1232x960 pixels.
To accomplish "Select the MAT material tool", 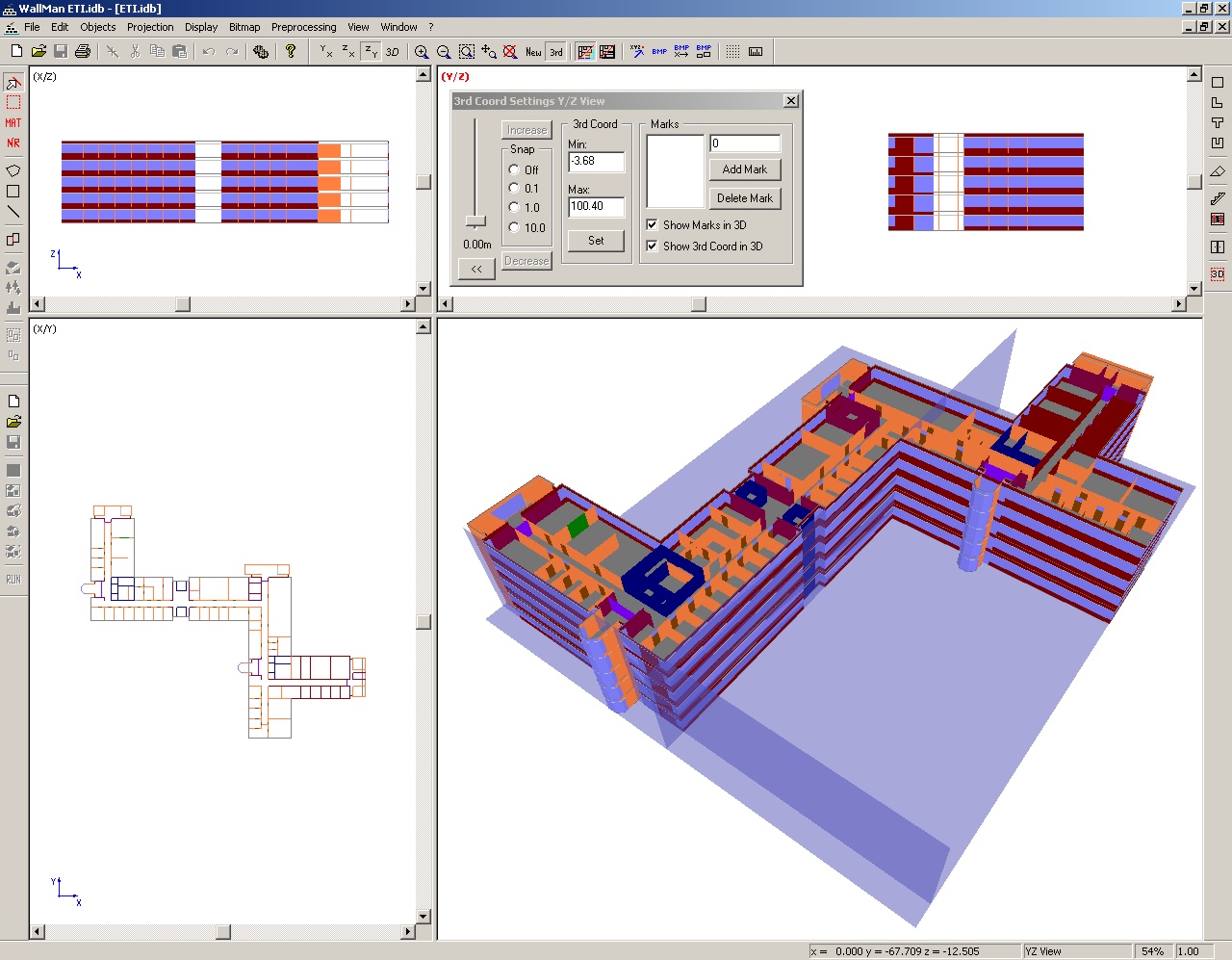I will coord(13,122).
